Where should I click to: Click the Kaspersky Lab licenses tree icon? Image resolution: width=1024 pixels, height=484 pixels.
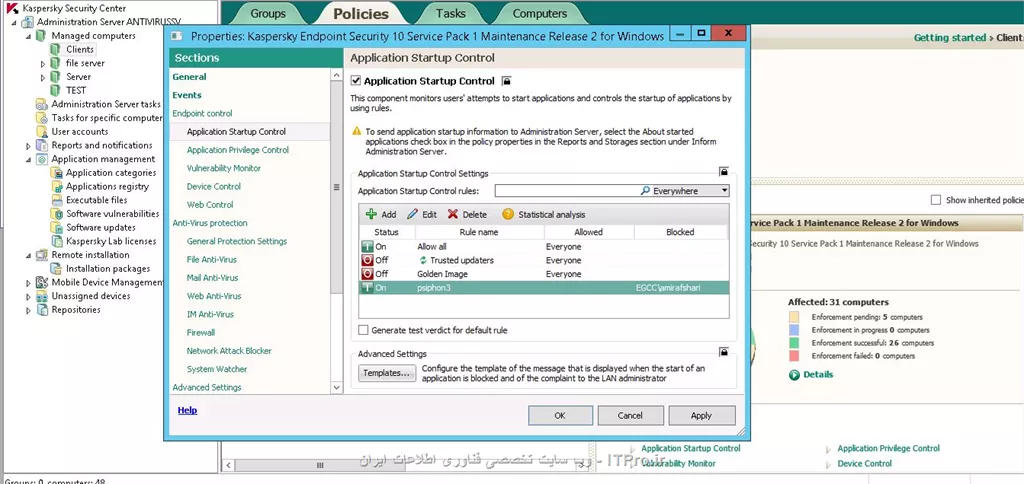point(56,242)
